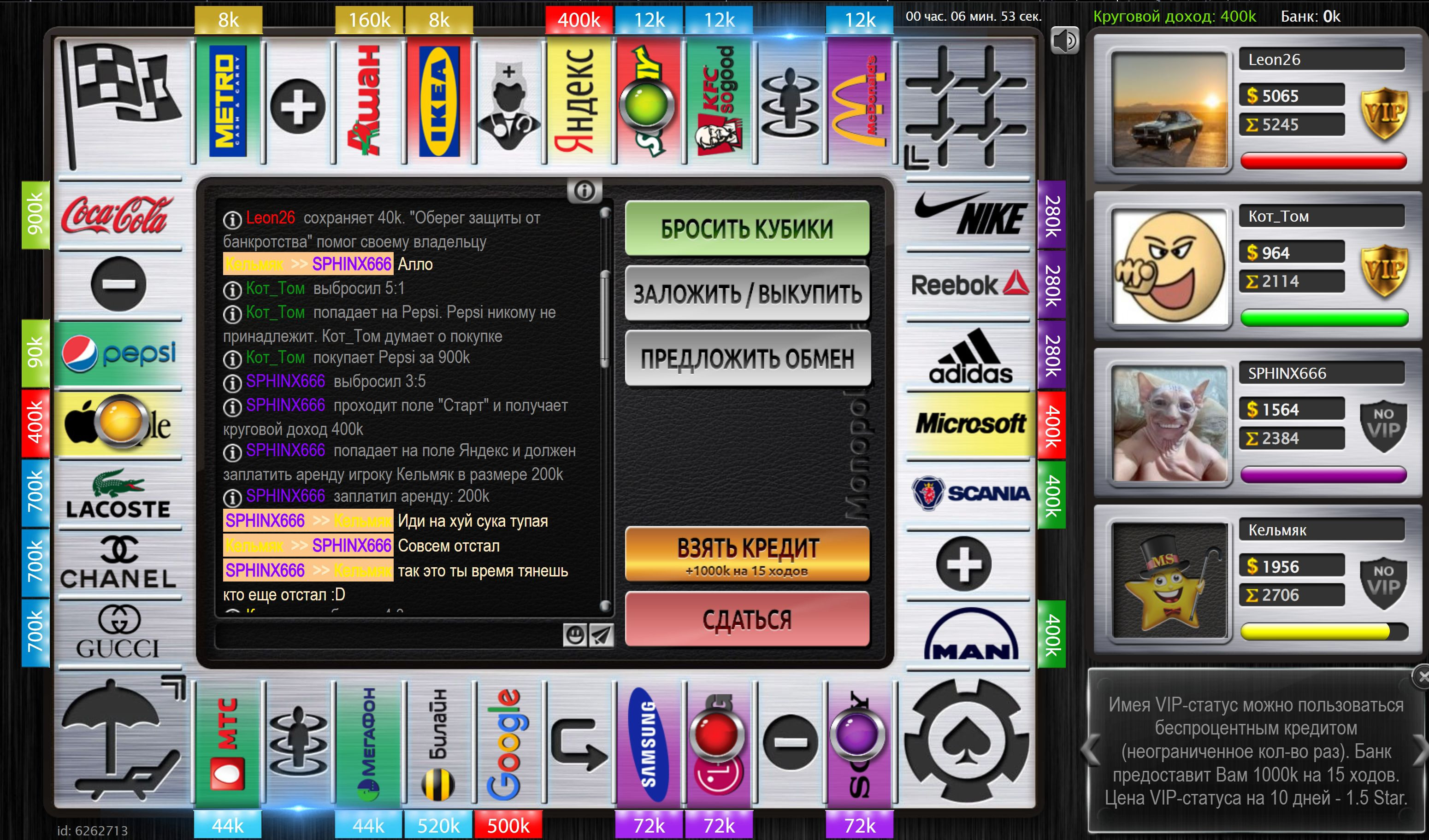Screen dimensions: 1429x840
Task: Click the info icon above the chat
Action: [x=584, y=191]
